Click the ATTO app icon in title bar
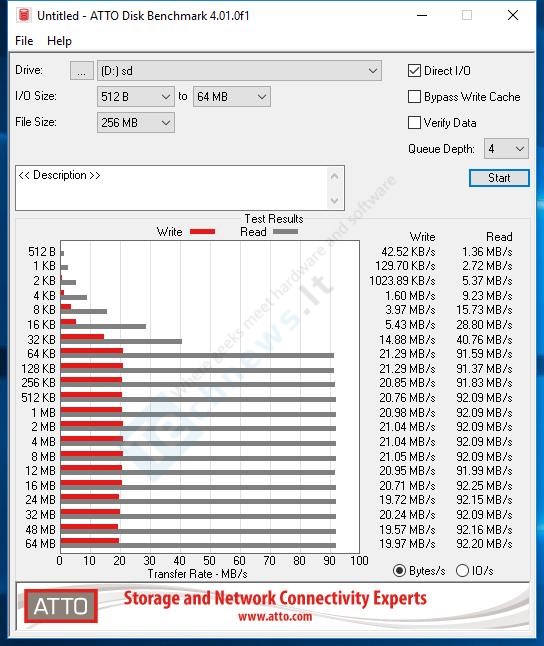 click(24, 15)
